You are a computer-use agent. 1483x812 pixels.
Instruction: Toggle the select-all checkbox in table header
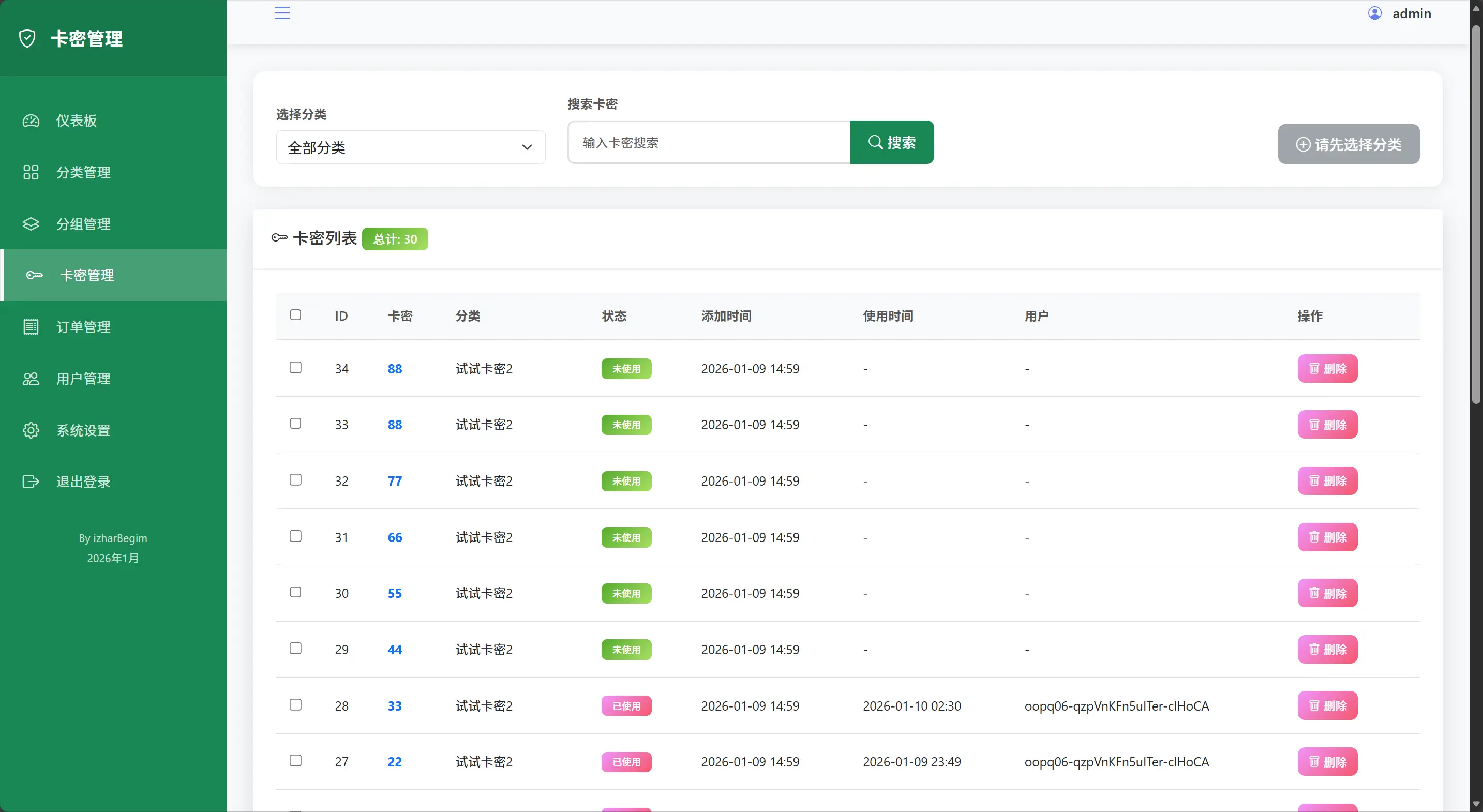tap(295, 315)
